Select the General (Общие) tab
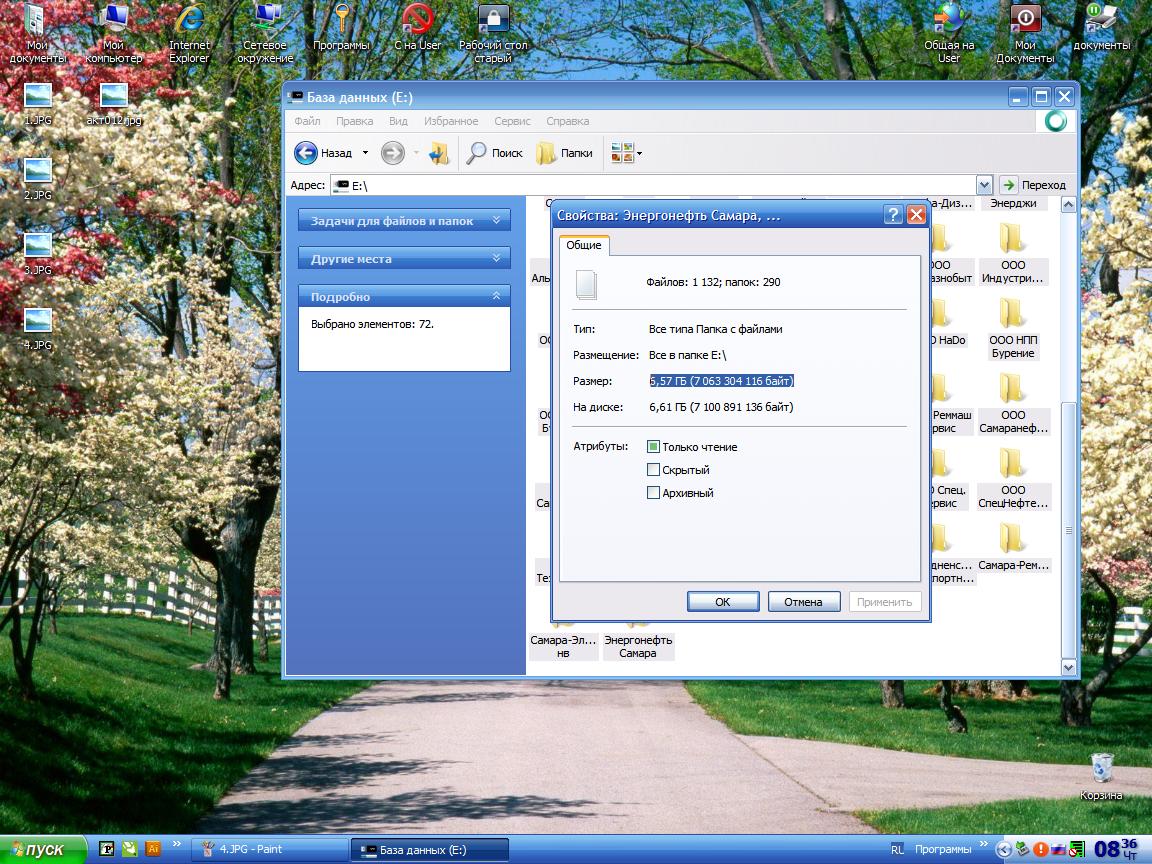Image resolution: width=1152 pixels, height=864 pixels. (x=584, y=245)
